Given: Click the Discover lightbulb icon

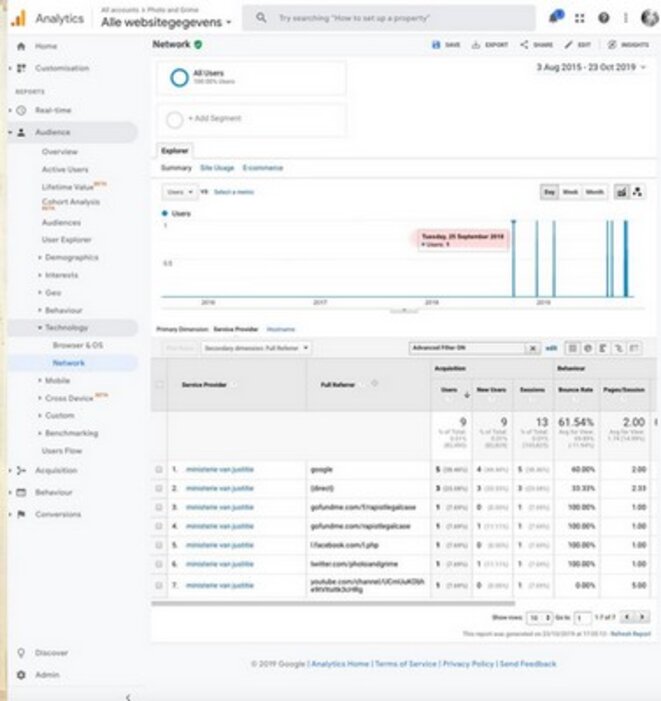Looking at the screenshot, I should coord(21,653).
